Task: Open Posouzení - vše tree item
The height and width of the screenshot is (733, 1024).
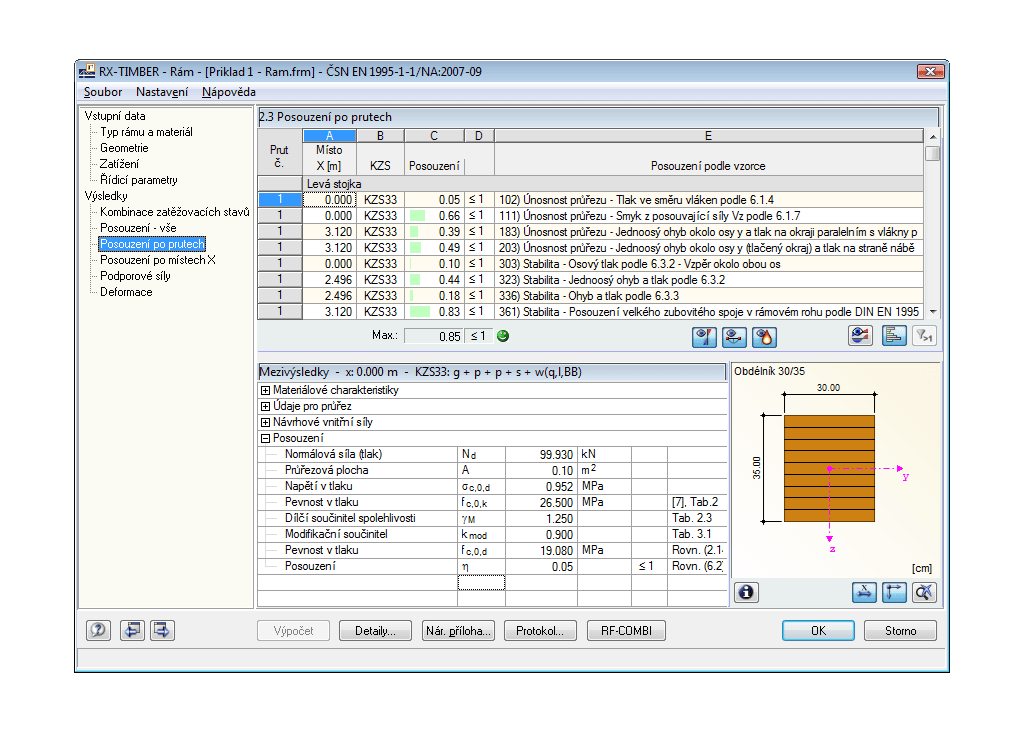Action: click(x=138, y=228)
